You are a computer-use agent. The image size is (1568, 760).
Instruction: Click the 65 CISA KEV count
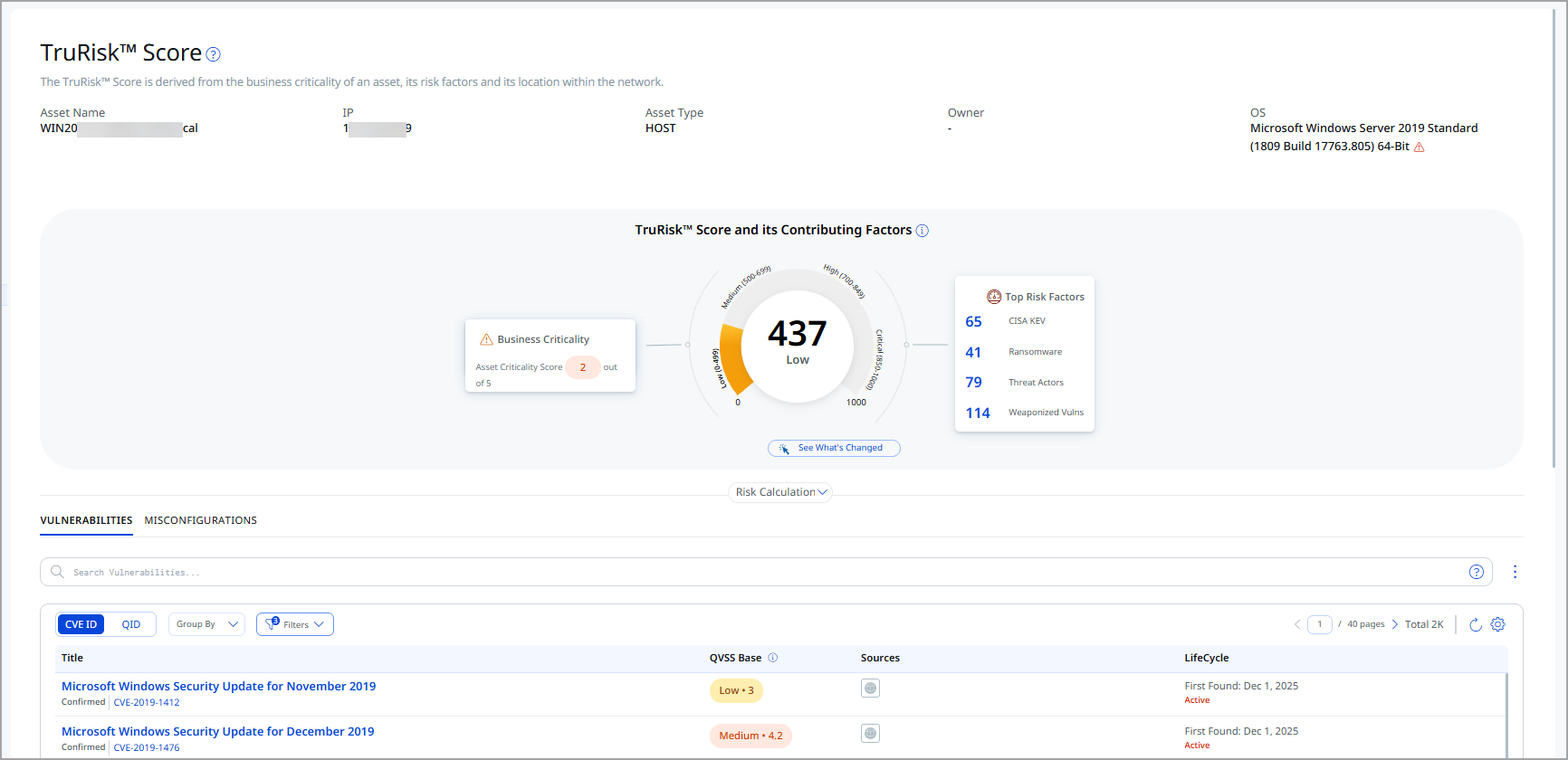point(974,322)
